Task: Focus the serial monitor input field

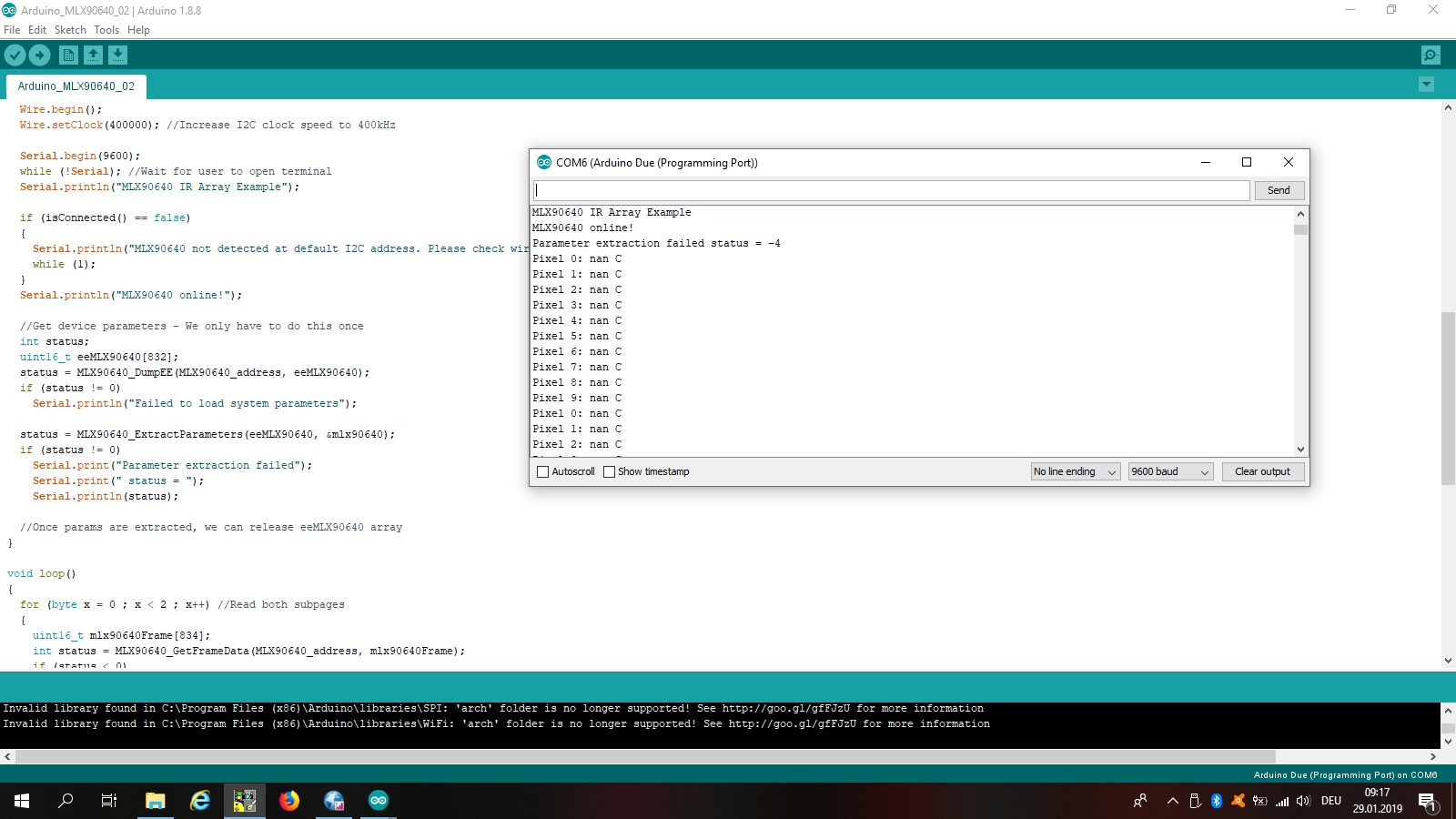Action: point(891,190)
